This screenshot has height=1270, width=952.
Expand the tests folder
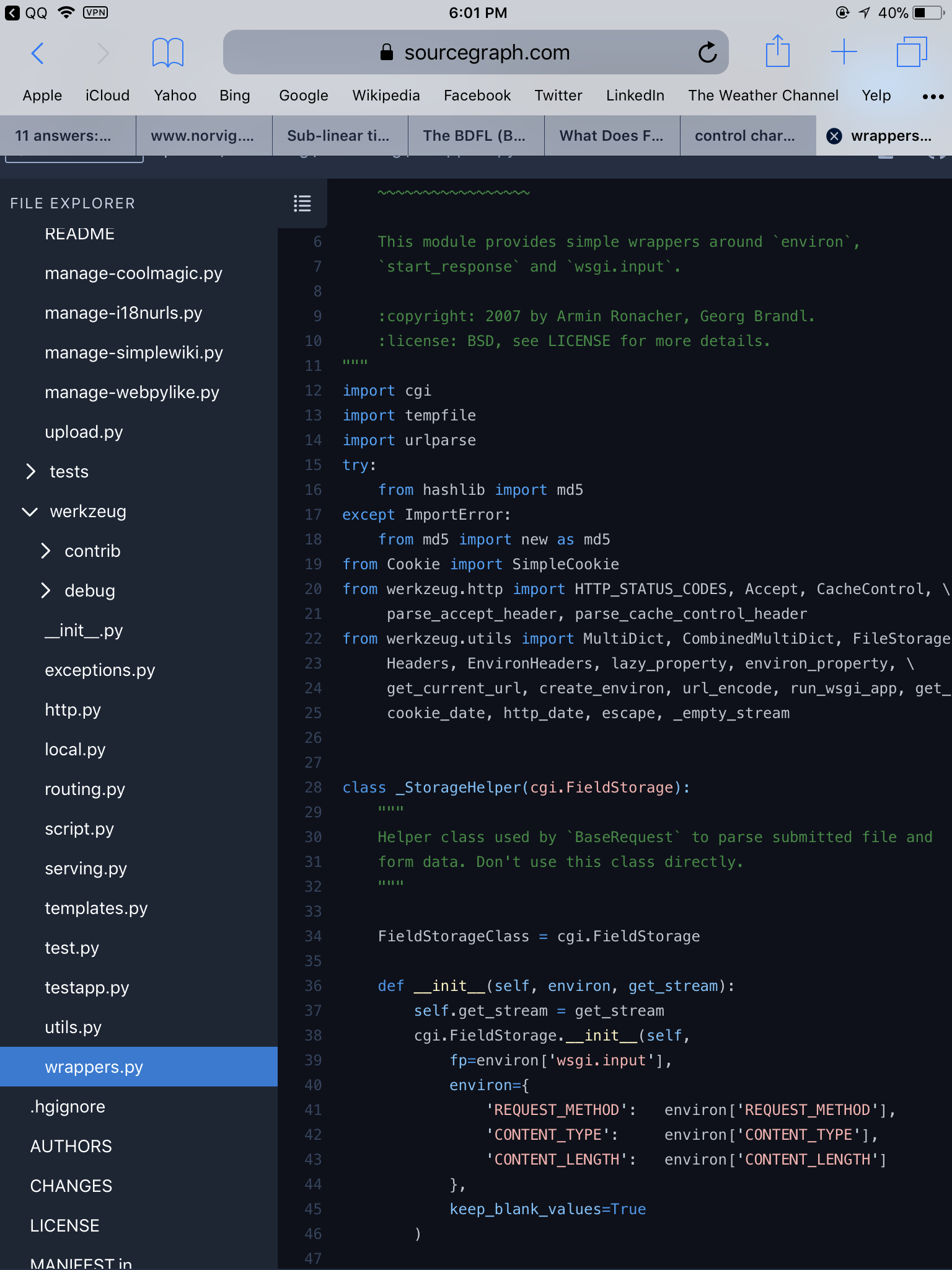click(30, 471)
